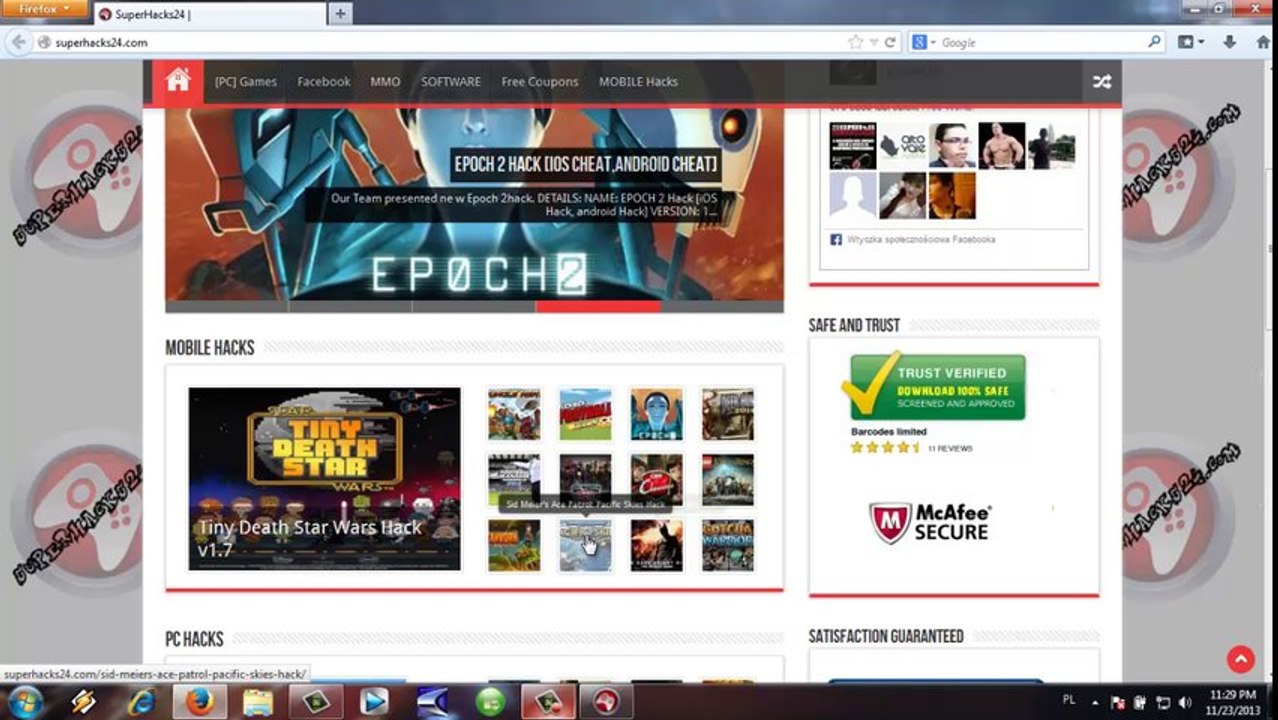Select the SuperHacks24 browser tab
Image resolution: width=1278 pixels, height=720 pixels.
coord(210,14)
